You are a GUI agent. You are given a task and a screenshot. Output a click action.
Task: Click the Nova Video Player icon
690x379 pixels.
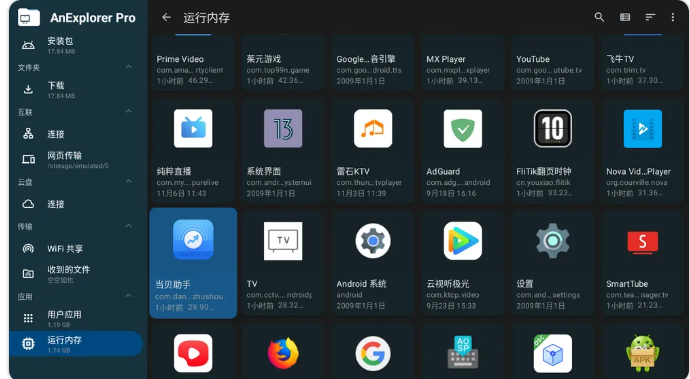pos(642,128)
